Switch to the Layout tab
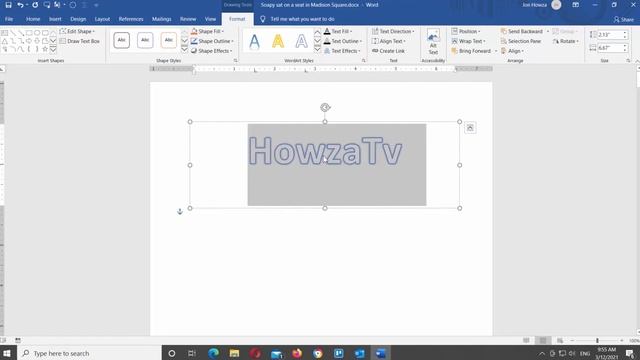Screen dimensions: 640x360 [x=102, y=19]
